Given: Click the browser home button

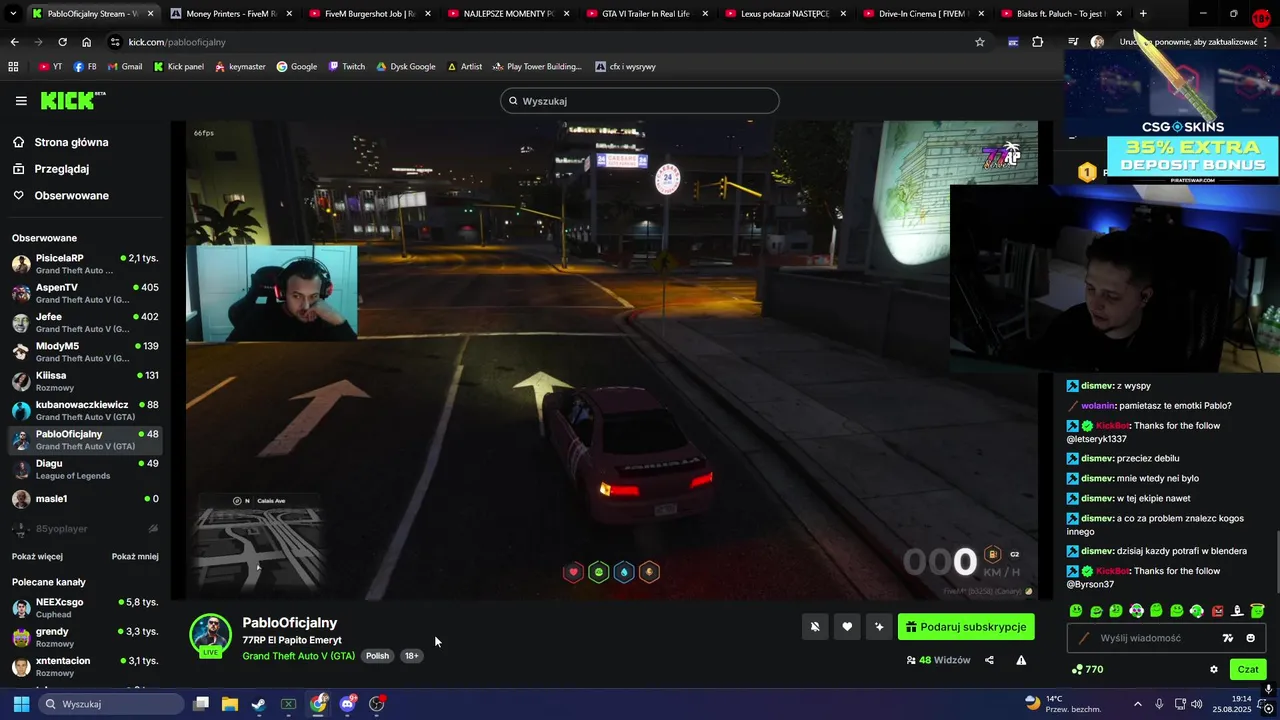Looking at the screenshot, I should click(x=86, y=42).
